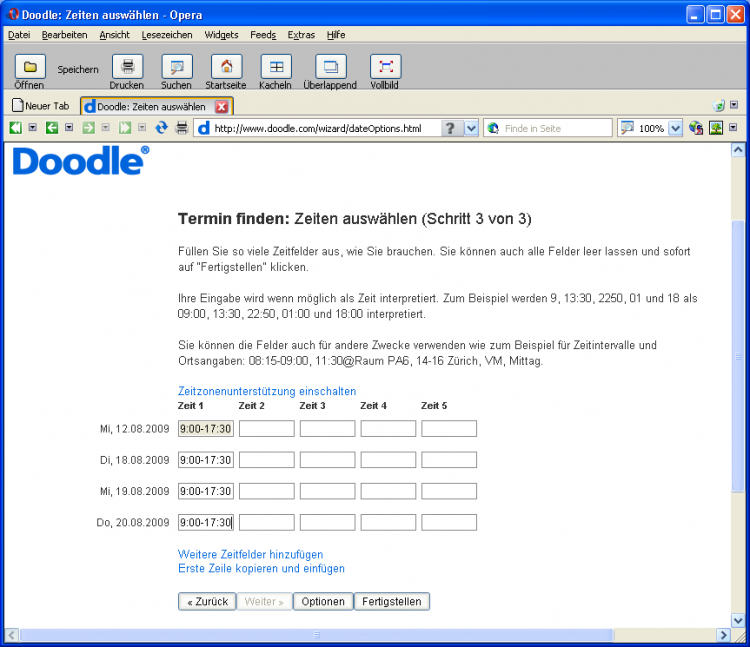Click the magnifier icon in the zoom box
The height and width of the screenshot is (647, 750).
pyautogui.click(x=627, y=128)
